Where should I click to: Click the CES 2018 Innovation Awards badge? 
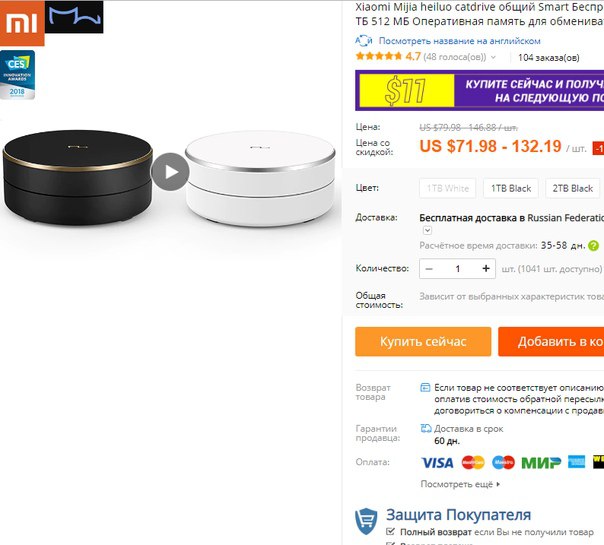pyautogui.click(x=17, y=75)
